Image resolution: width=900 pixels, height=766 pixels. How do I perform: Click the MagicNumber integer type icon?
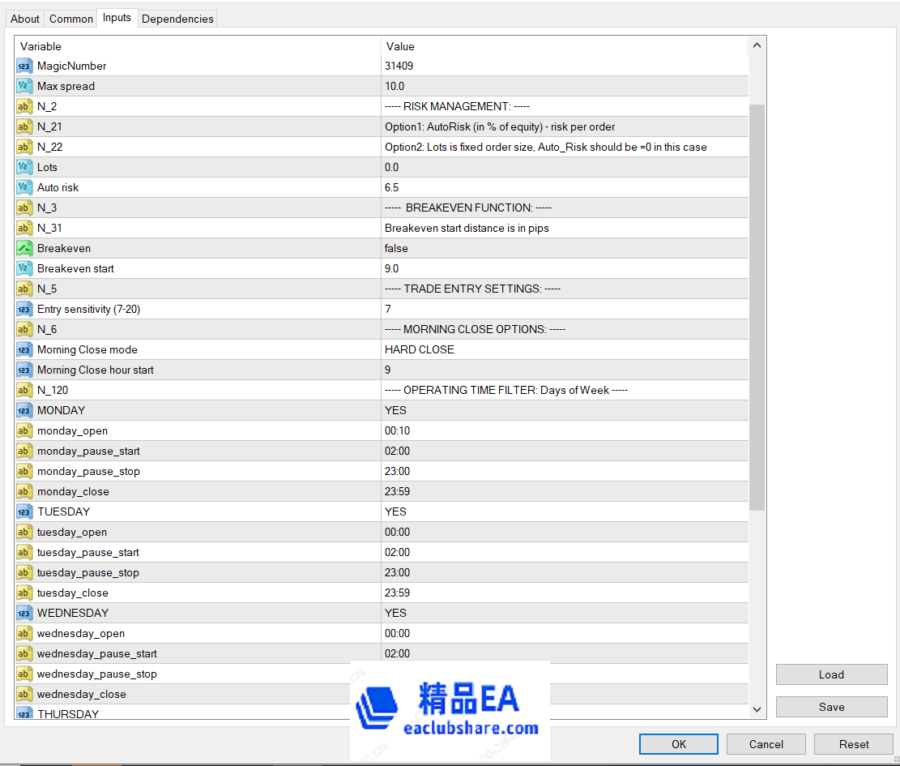click(x=24, y=66)
